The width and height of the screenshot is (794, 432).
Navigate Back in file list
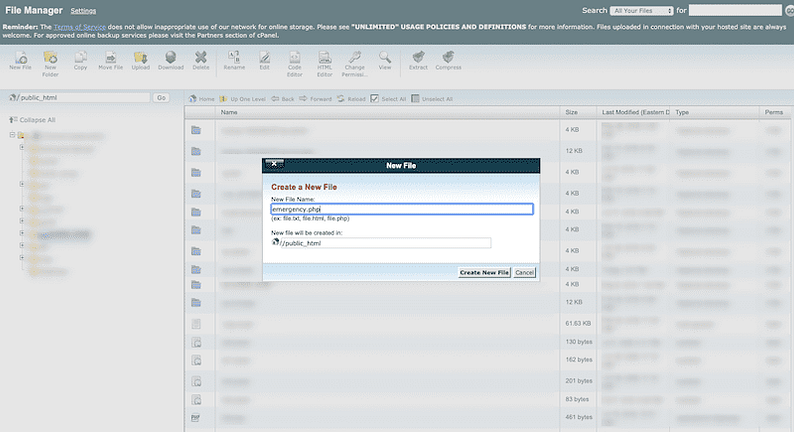283,99
